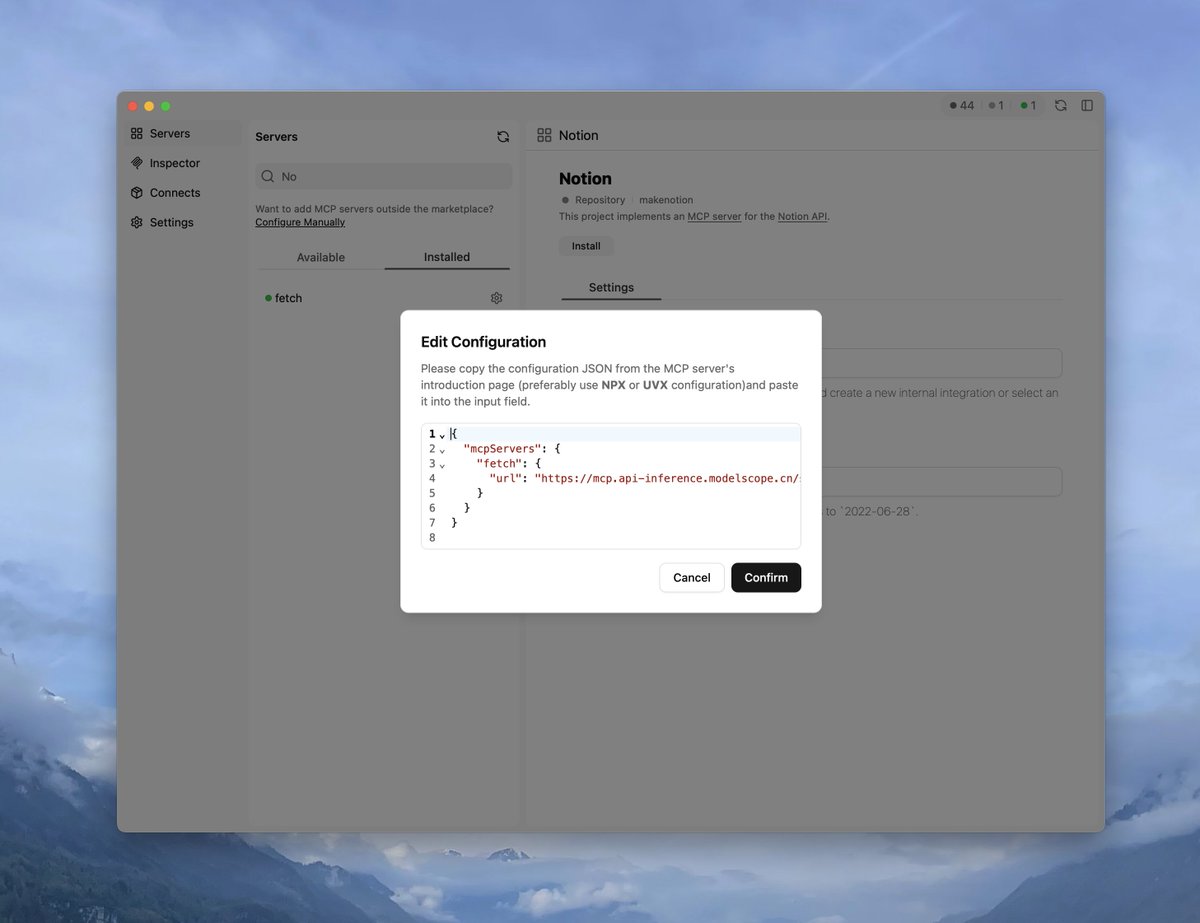Screen dimensions: 1200x923
Task: Cancel the Edit Configuration dialog
Action: pos(691,577)
